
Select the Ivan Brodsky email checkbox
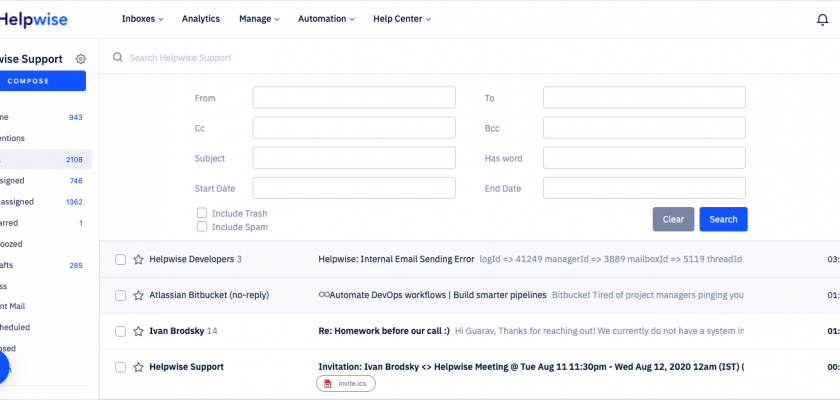pyautogui.click(x=121, y=331)
